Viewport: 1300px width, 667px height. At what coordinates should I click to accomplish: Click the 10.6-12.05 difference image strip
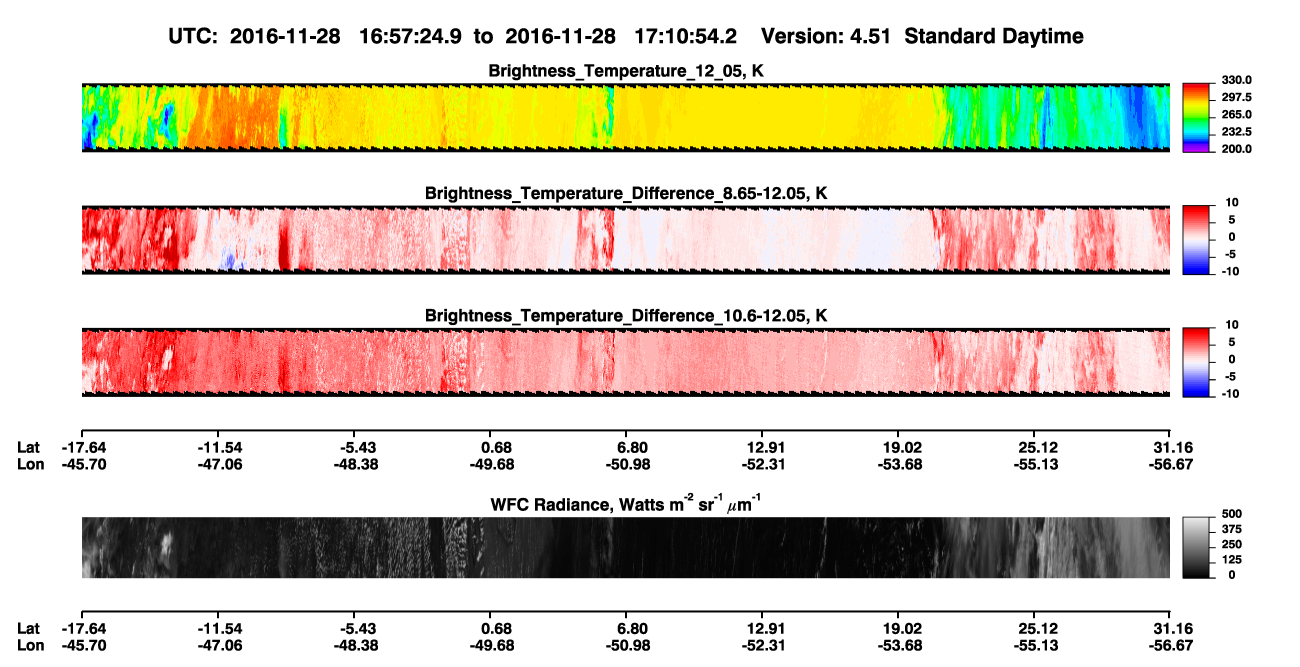626,362
